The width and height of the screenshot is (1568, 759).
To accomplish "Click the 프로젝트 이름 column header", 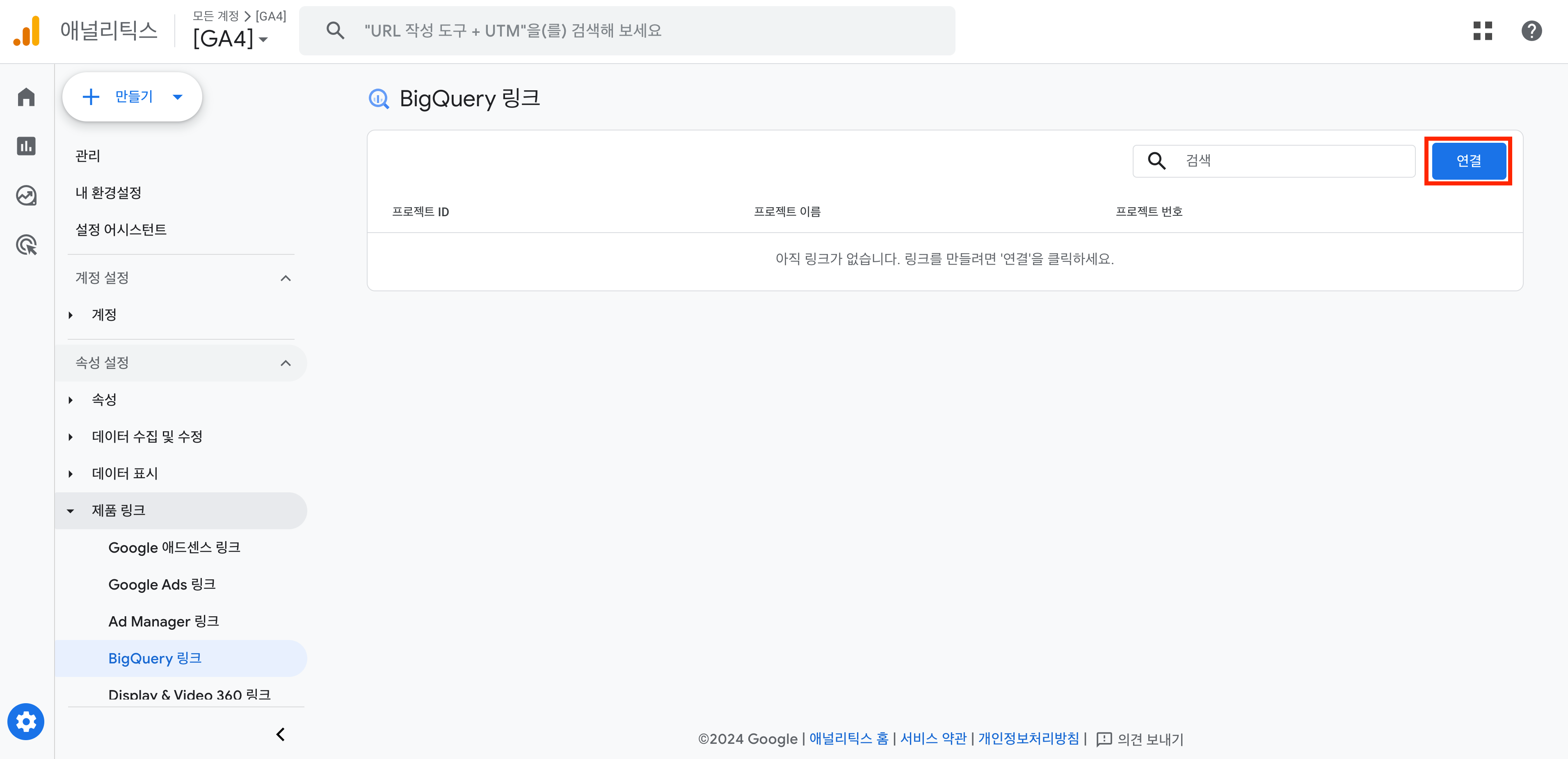I will point(787,211).
